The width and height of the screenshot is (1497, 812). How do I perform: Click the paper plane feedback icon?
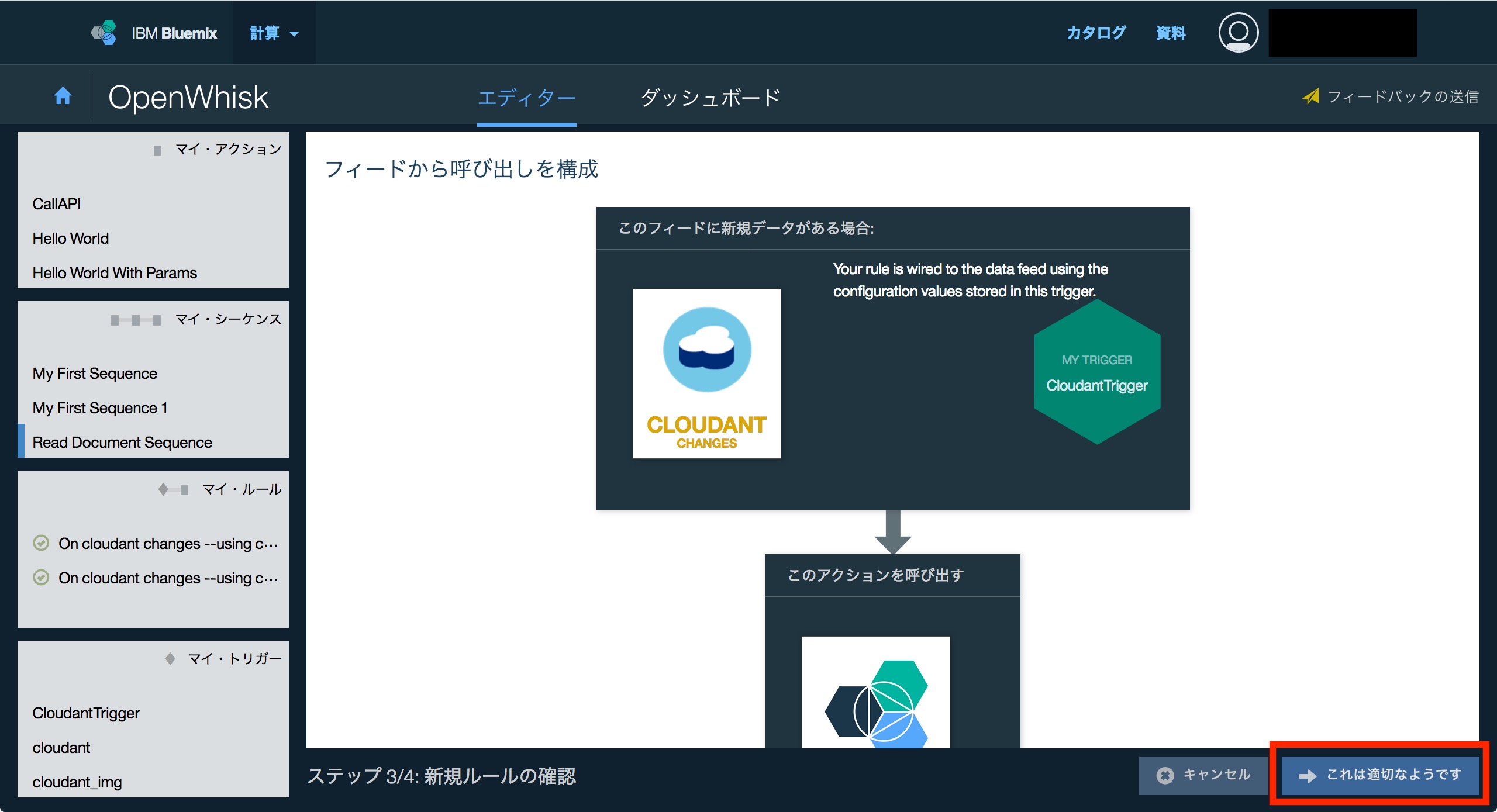pos(1310,96)
